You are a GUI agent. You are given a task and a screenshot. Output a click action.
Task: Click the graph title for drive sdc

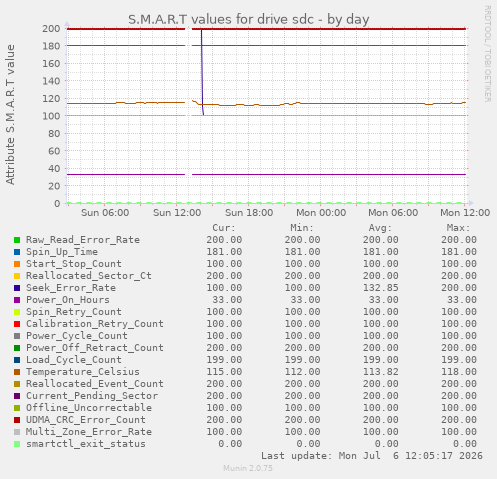pos(249,19)
